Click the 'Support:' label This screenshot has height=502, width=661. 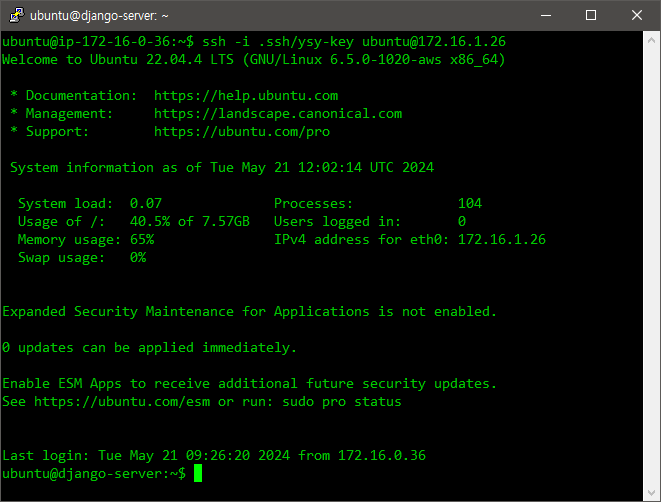(57, 132)
